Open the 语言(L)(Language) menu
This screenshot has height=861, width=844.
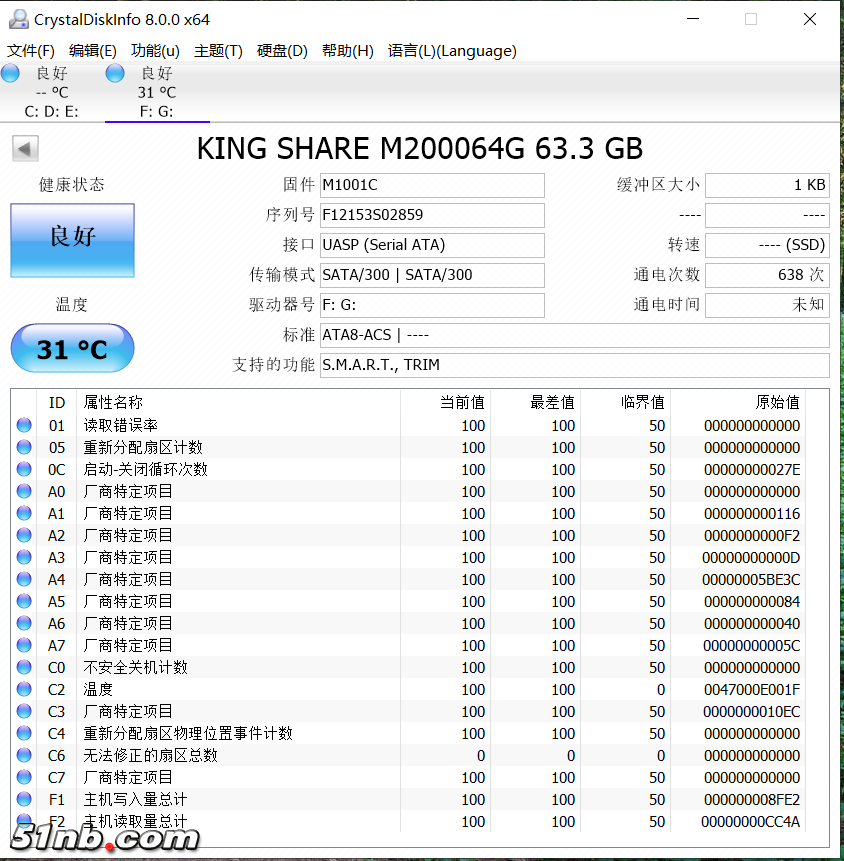(x=452, y=50)
